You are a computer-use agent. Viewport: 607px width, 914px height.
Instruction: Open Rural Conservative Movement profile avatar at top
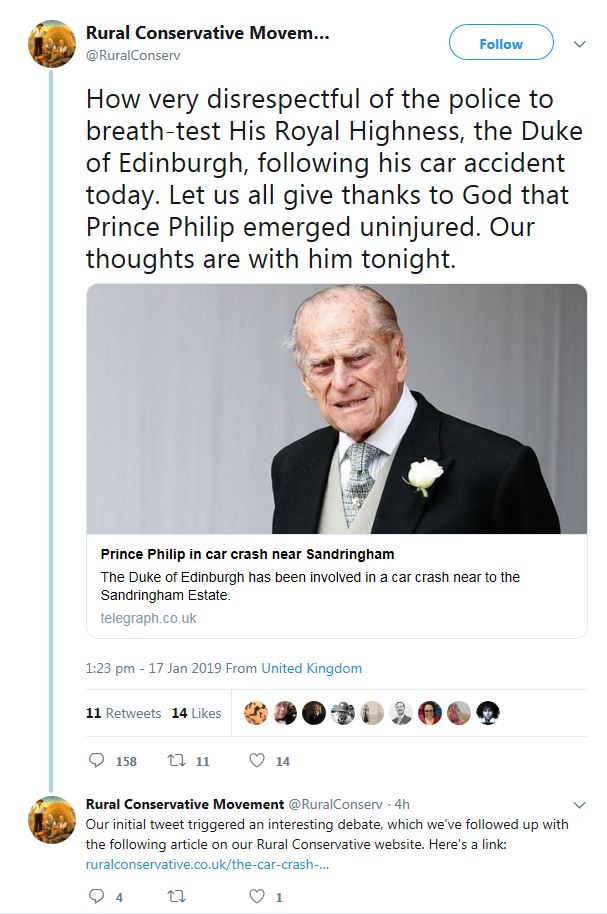tap(52, 44)
